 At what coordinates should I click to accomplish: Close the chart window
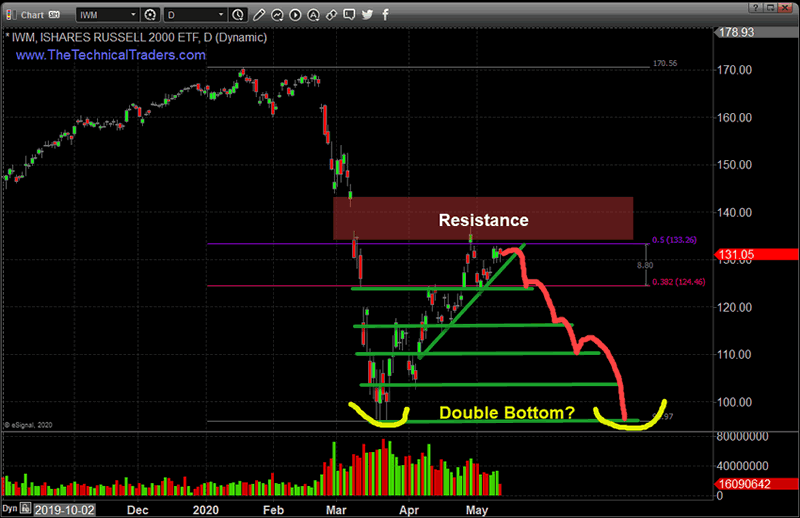[x=786, y=8]
